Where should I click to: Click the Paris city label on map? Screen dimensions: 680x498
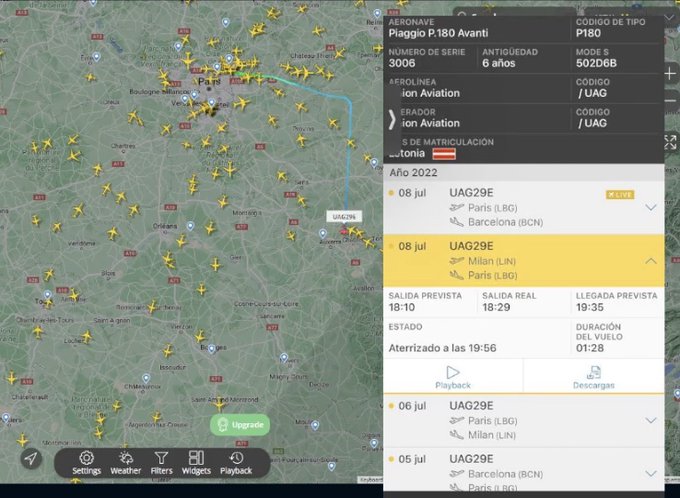point(209,81)
